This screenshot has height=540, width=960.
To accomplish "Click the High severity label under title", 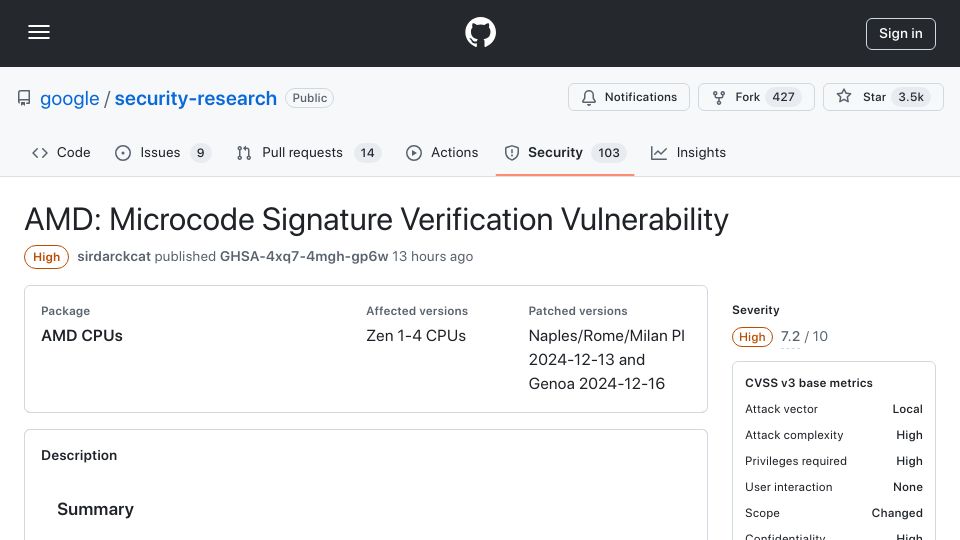I will click(x=47, y=257).
